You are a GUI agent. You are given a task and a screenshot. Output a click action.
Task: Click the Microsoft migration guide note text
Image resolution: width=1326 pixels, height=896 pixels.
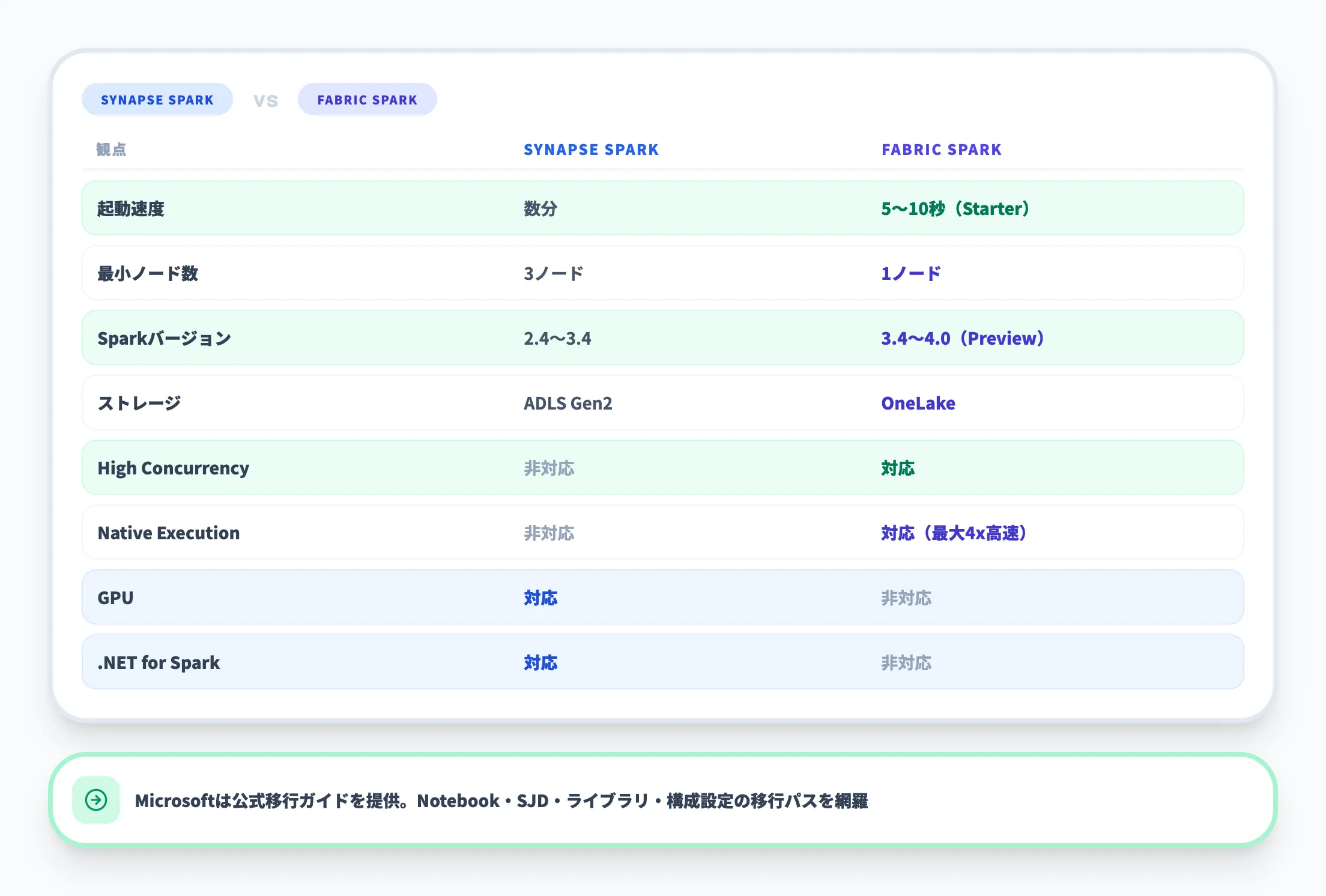click(503, 801)
